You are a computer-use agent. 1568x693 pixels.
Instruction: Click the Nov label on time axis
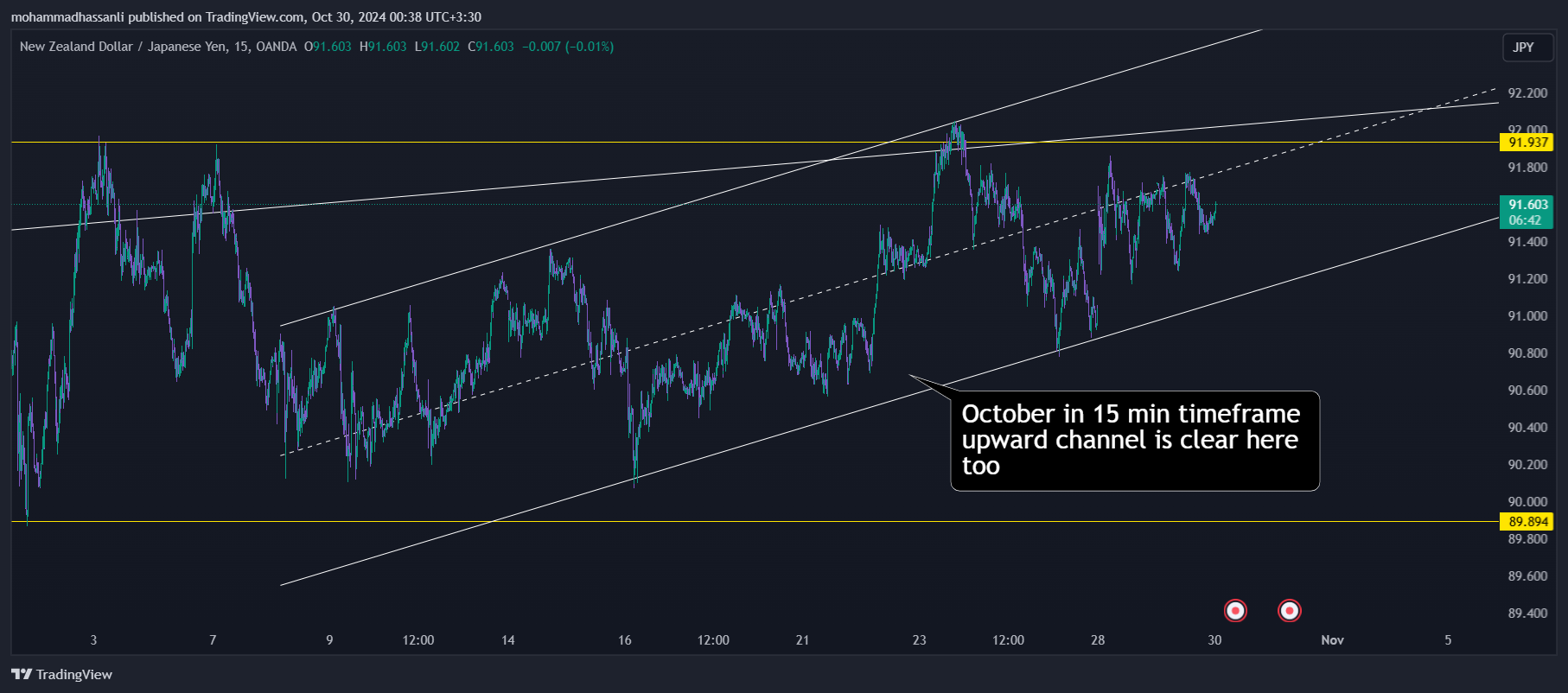pyautogui.click(x=1332, y=640)
